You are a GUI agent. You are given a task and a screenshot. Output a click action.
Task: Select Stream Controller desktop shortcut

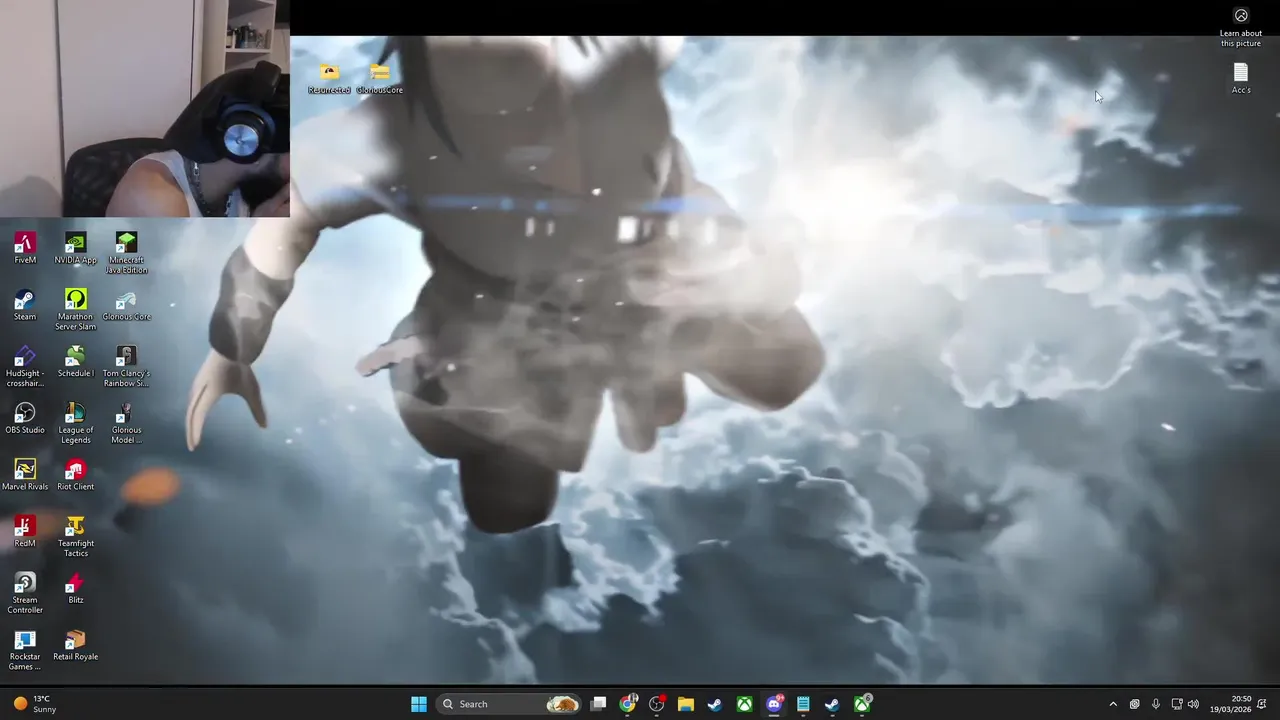click(25, 593)
